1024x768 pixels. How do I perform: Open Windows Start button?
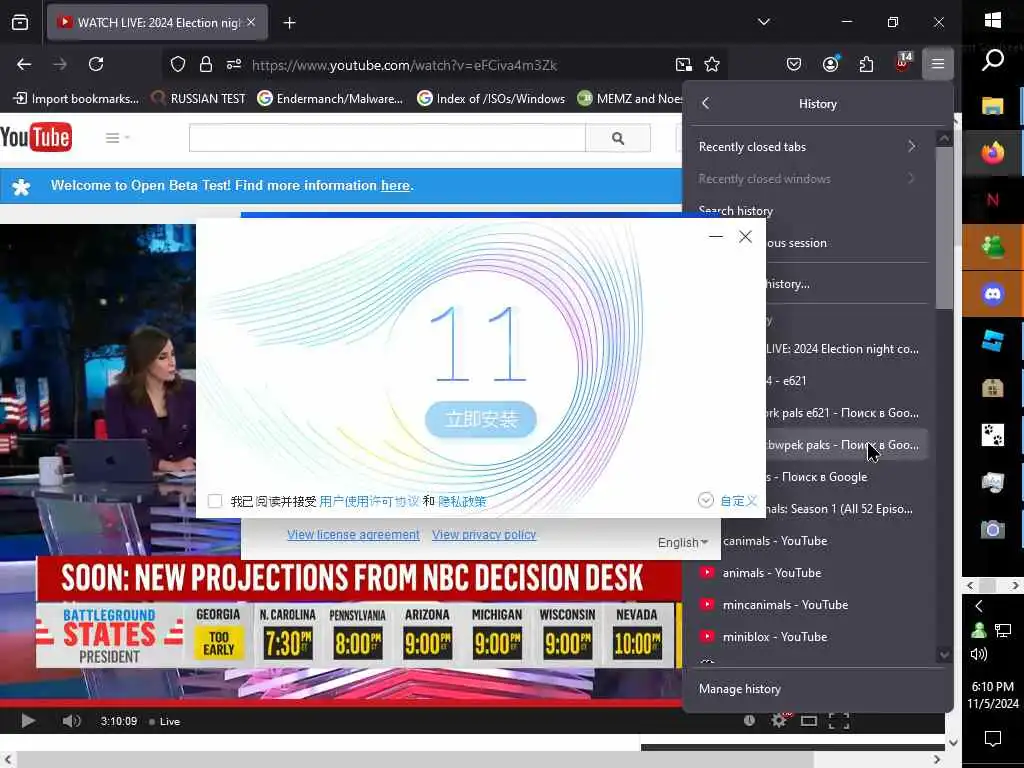[993, 20]
